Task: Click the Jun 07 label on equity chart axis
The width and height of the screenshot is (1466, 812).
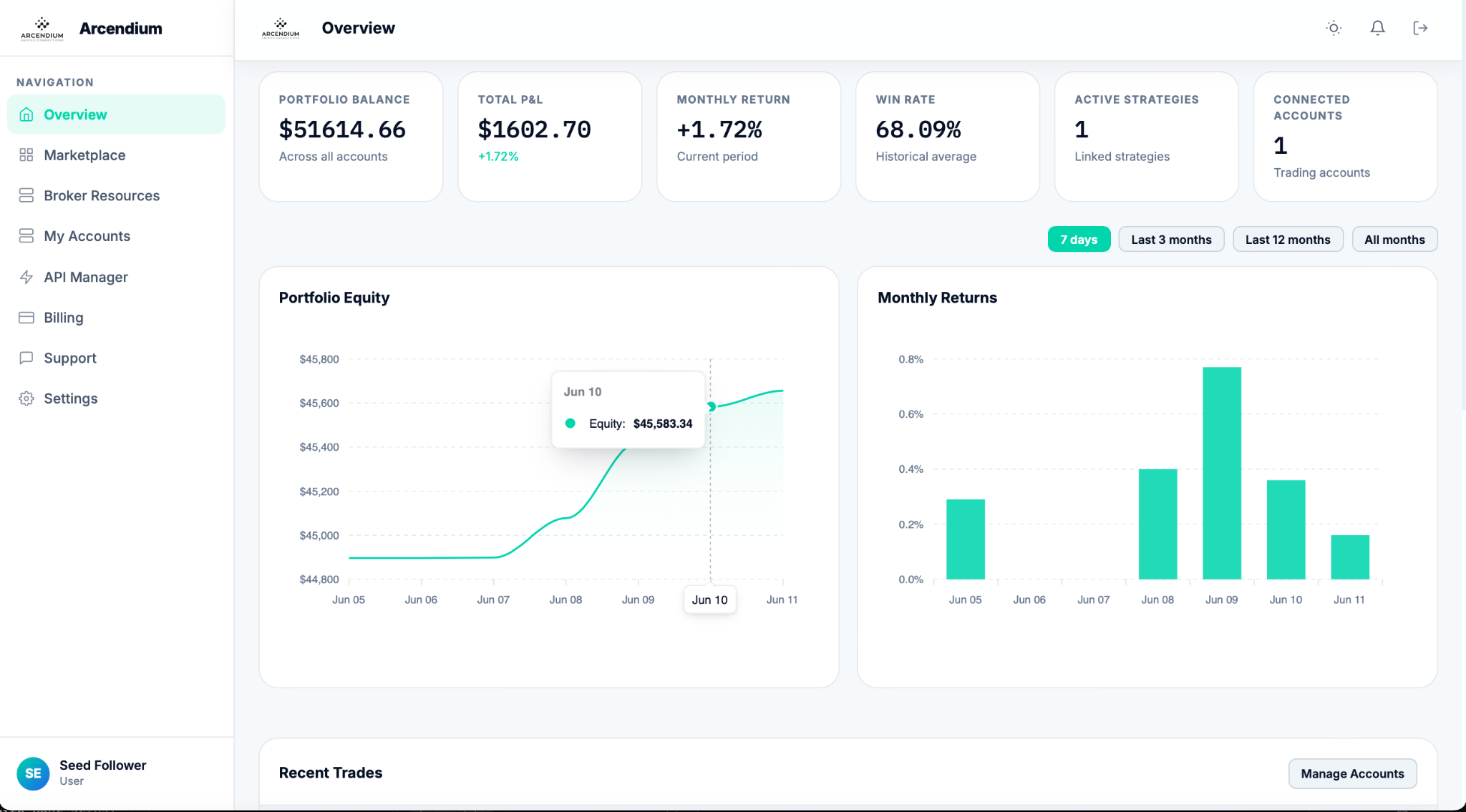Action: 493,600
